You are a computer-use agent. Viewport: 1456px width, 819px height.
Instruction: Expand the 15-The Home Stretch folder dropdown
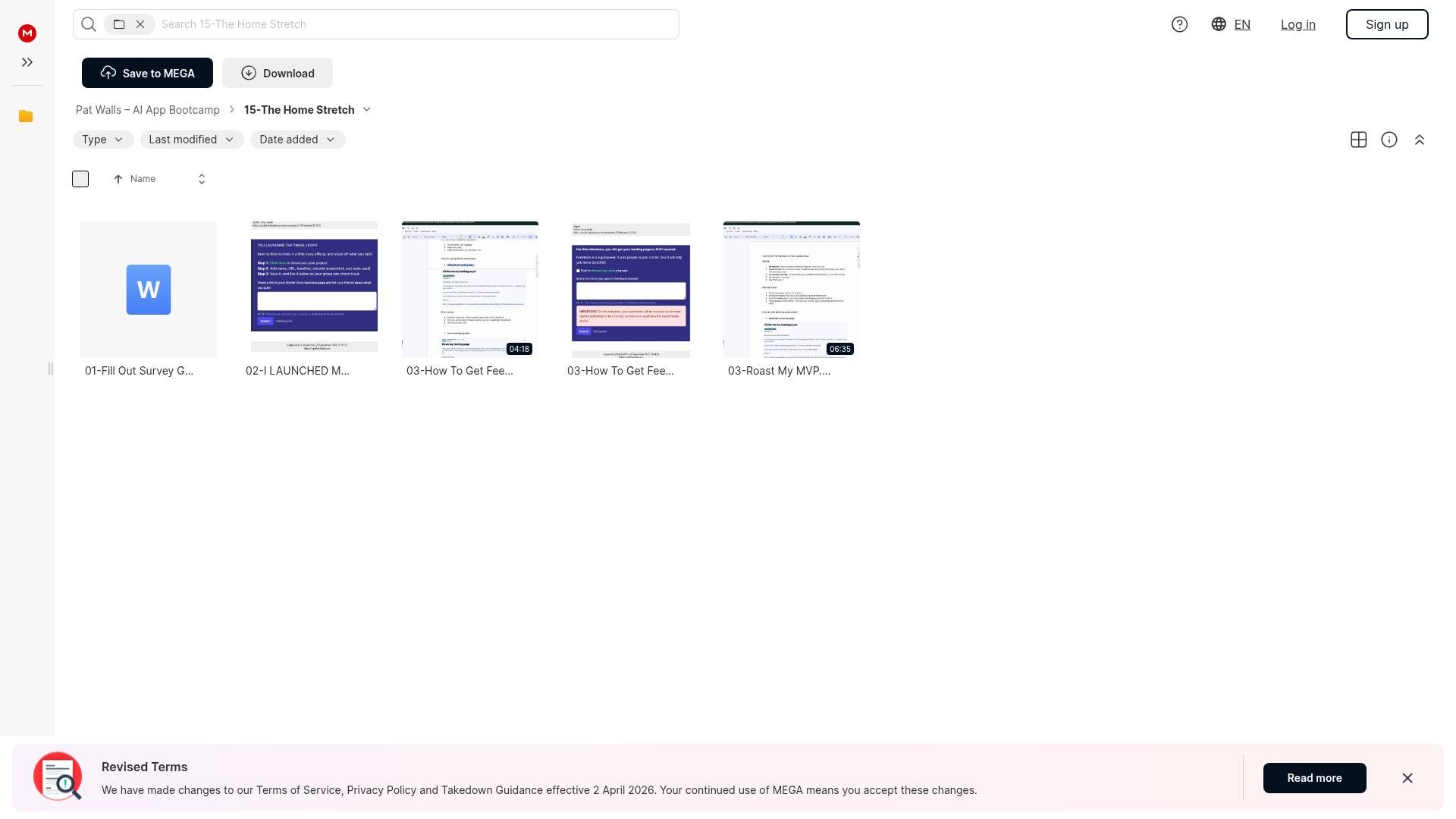coord(367,110)
